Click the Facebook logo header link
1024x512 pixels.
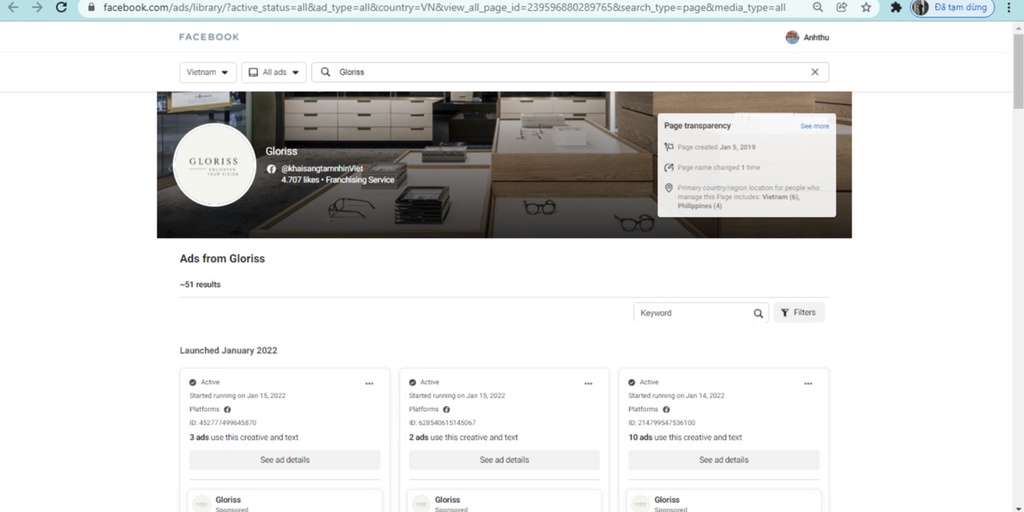tap(209, 37)
